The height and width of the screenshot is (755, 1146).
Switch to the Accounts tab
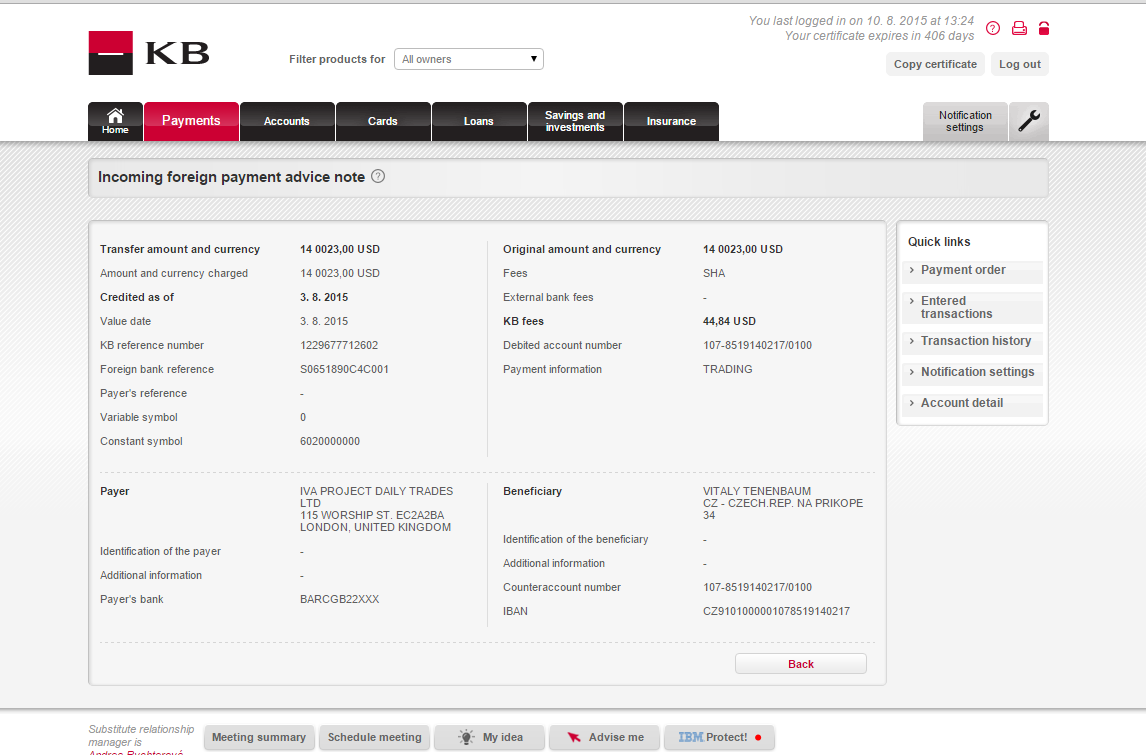(287, 121)
